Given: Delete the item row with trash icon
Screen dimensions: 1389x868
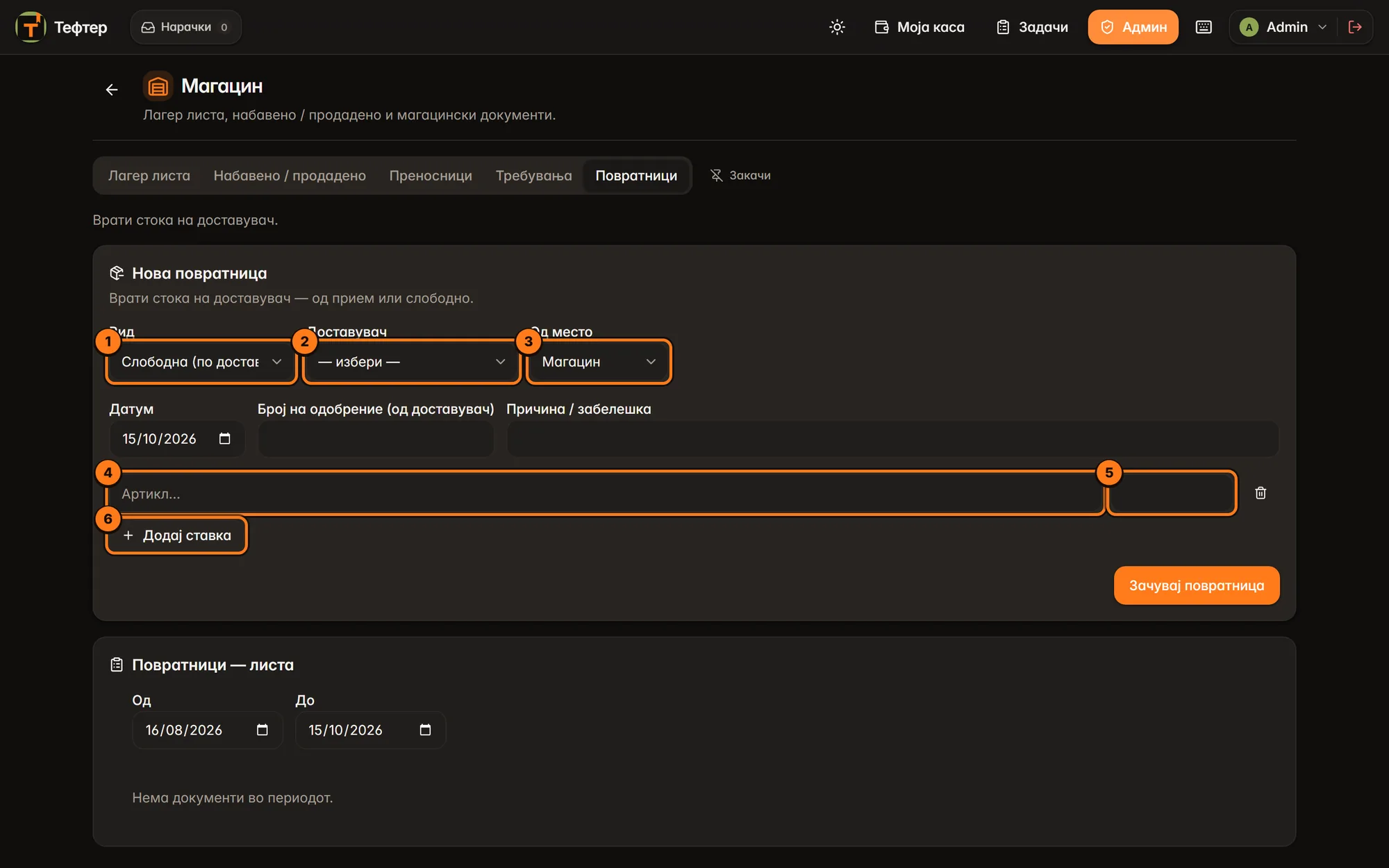Looking at the screenshot, I should pos(1261,493).
